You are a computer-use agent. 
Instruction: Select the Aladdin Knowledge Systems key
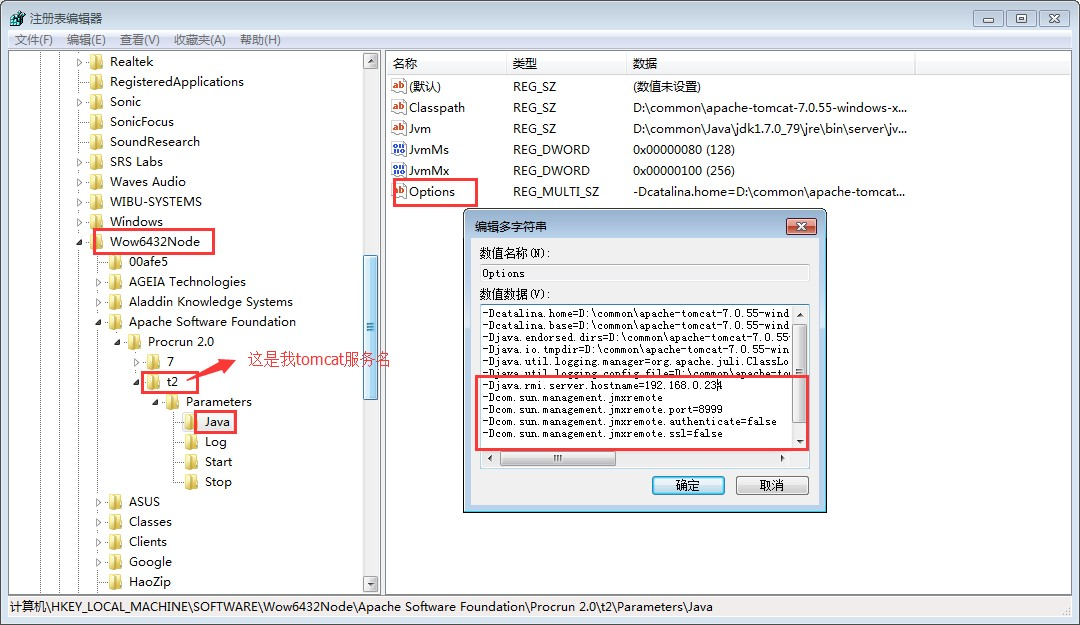point(211,302)
